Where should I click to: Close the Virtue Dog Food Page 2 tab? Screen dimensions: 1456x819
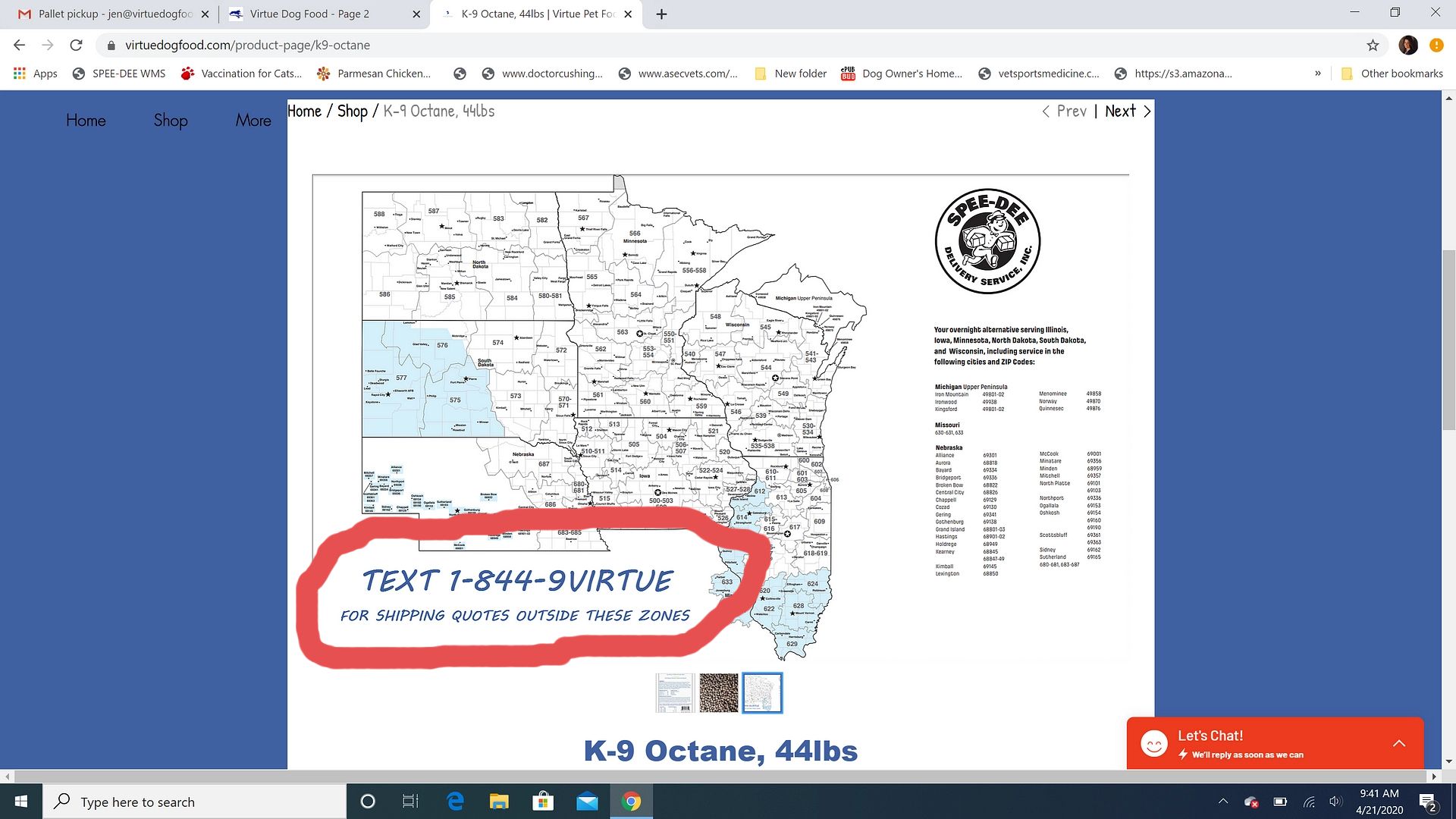pyautogui.click(x=416, y=14)
